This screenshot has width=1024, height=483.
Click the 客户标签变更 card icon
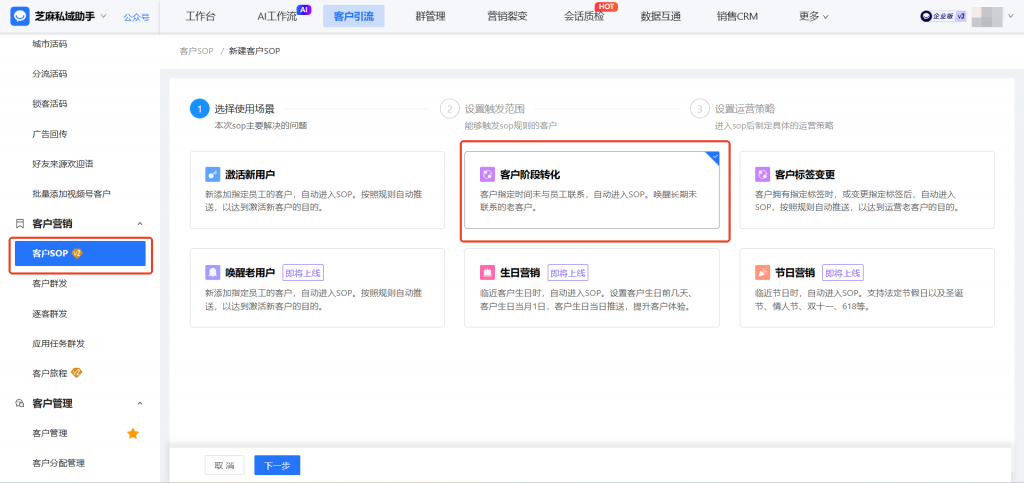point(762,175)
